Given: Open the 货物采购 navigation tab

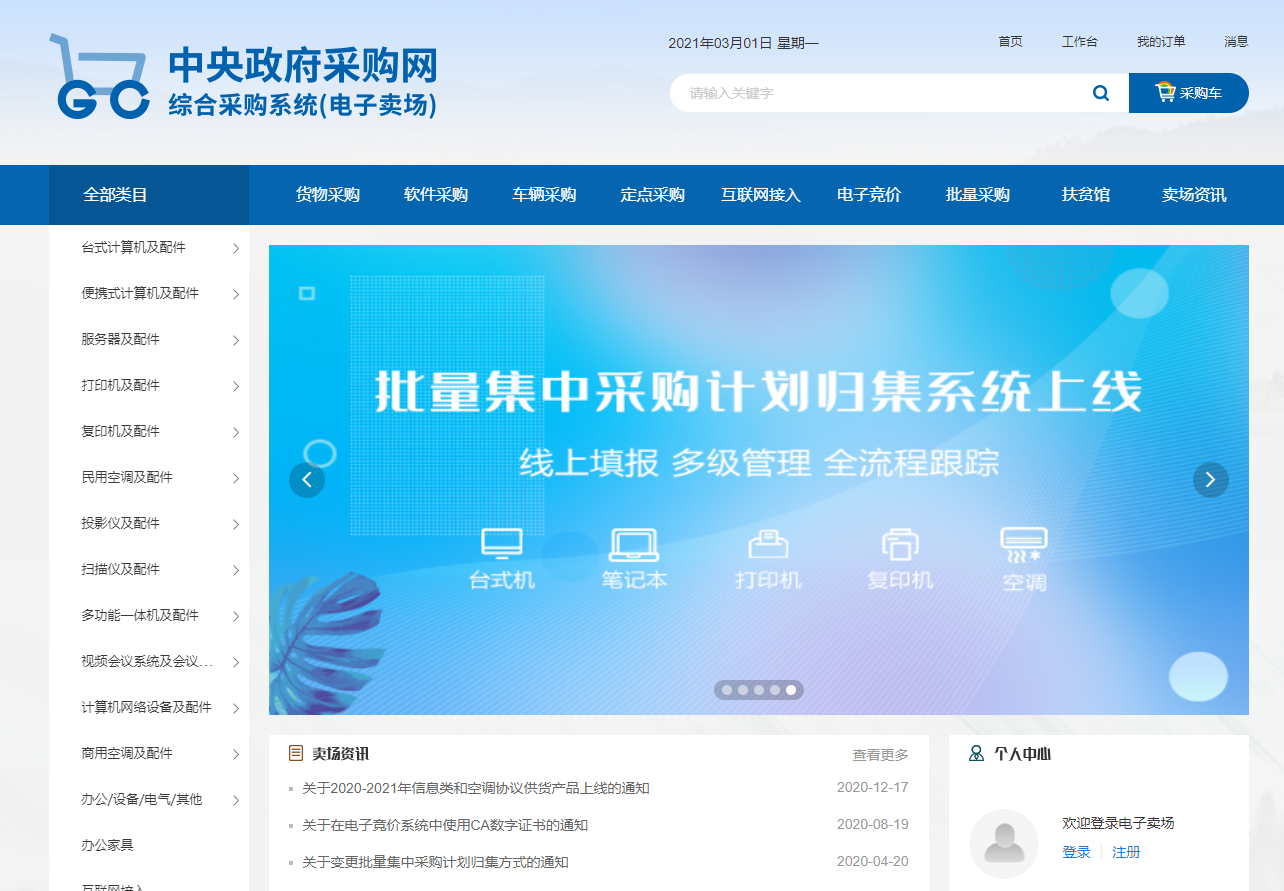Looking at the screenshot, I should pos(327,195).
